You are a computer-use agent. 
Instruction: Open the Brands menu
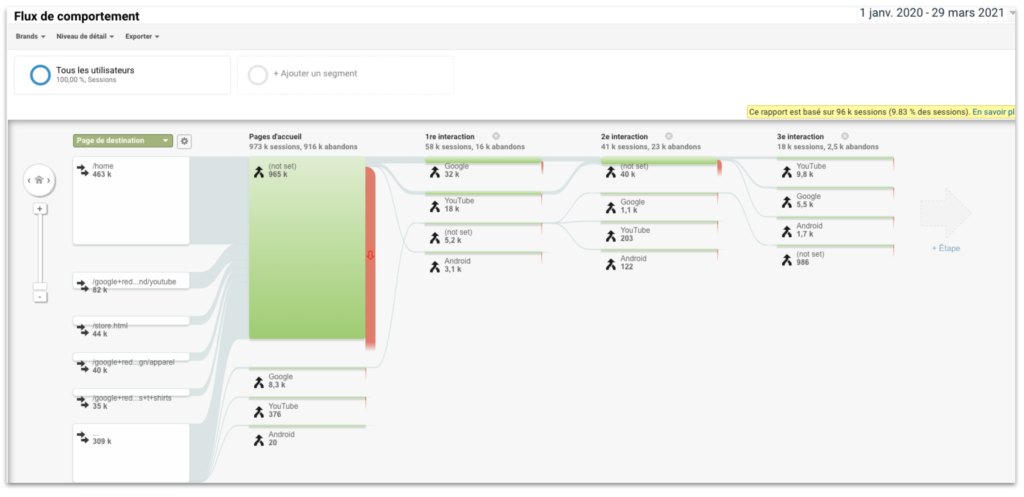30,37
